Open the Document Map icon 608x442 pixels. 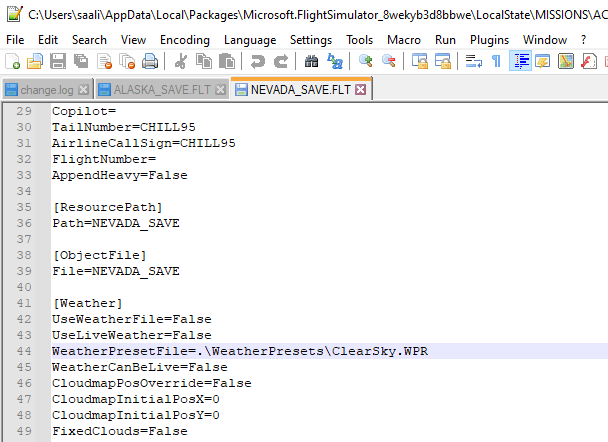[566, 61]
